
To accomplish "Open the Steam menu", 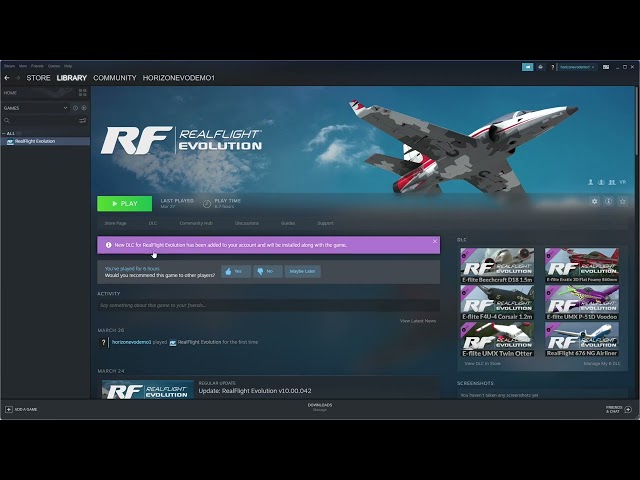I will (9, 66).
